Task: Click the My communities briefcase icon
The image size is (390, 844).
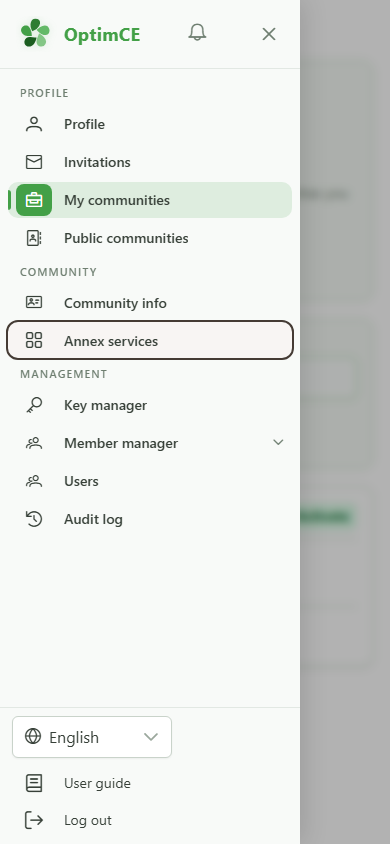Action: coord(34,200)
